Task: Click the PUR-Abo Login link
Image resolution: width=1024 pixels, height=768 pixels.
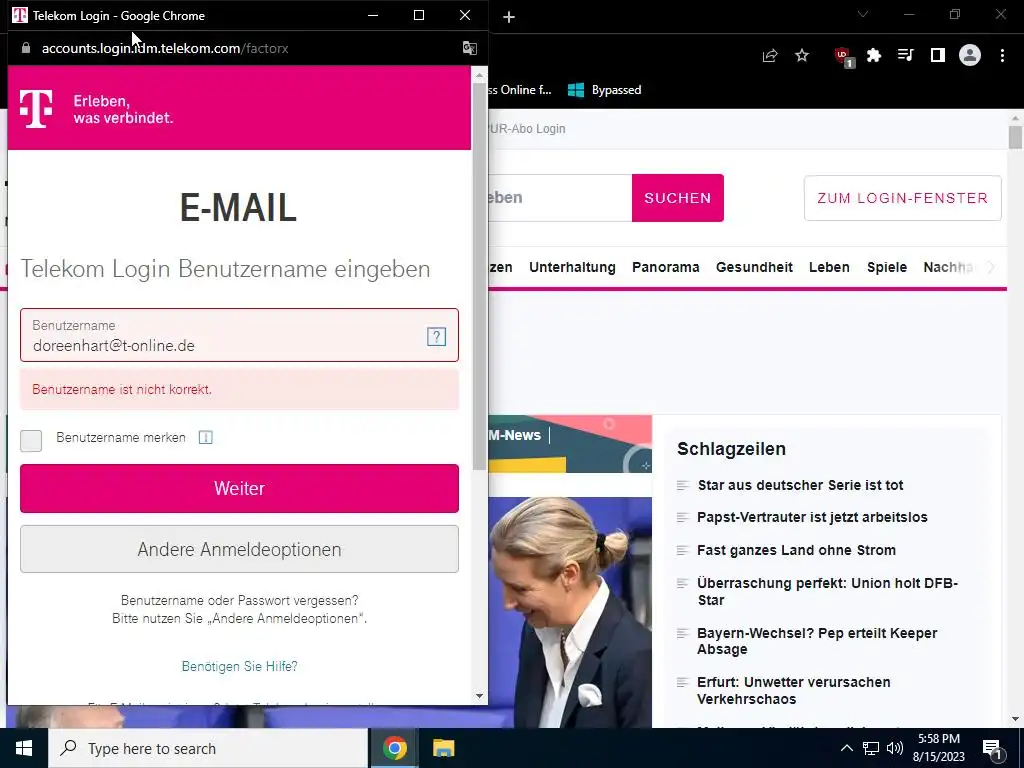Action: click(x=527, y=129)
